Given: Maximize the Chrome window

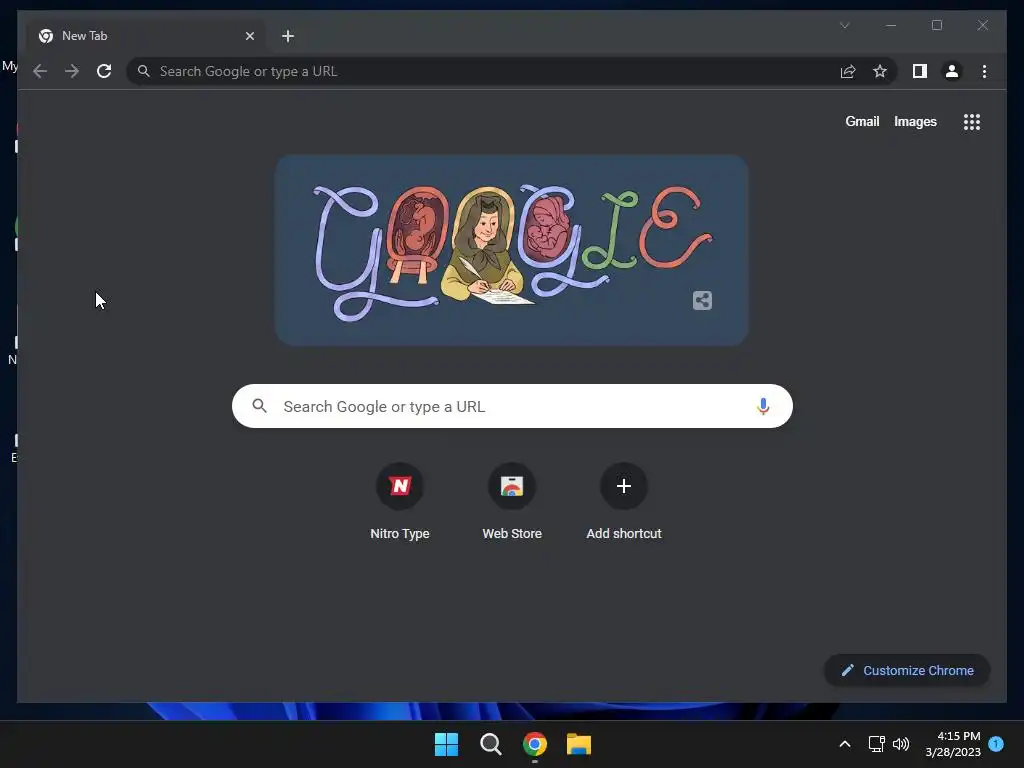Looking at the screenshot, I should coord(936,25).
